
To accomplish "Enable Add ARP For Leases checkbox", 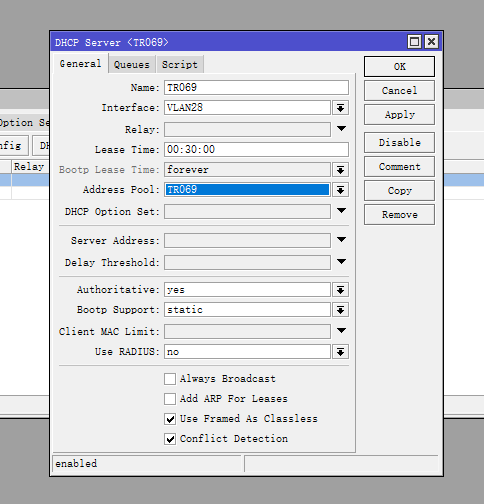I will coord(170,399).
